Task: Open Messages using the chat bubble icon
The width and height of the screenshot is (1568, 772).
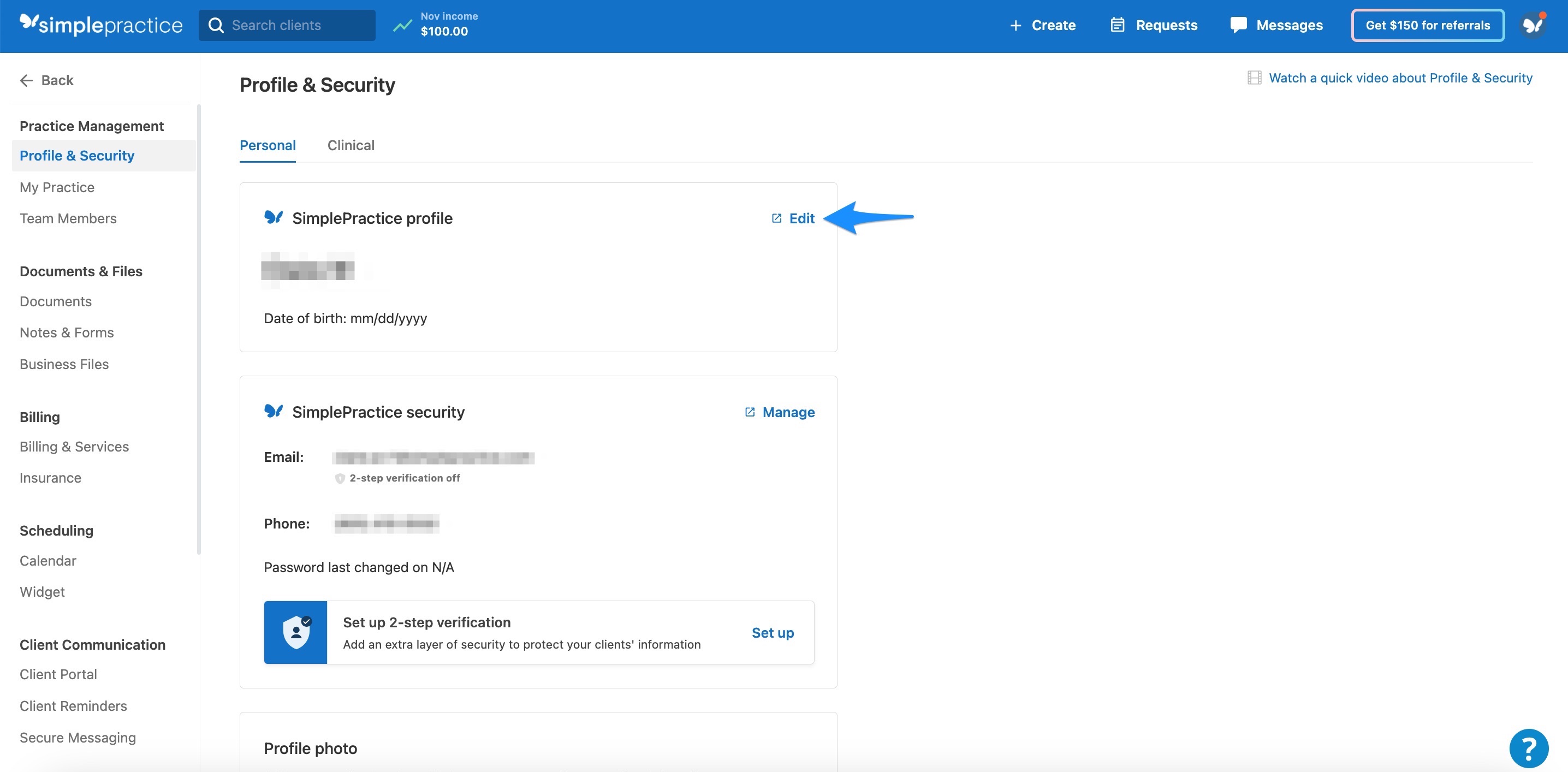Action: point(1240,25)
